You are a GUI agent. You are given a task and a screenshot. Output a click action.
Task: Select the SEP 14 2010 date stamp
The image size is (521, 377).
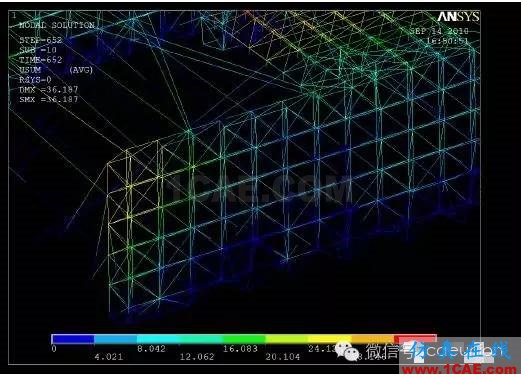(x=439, y=31)
